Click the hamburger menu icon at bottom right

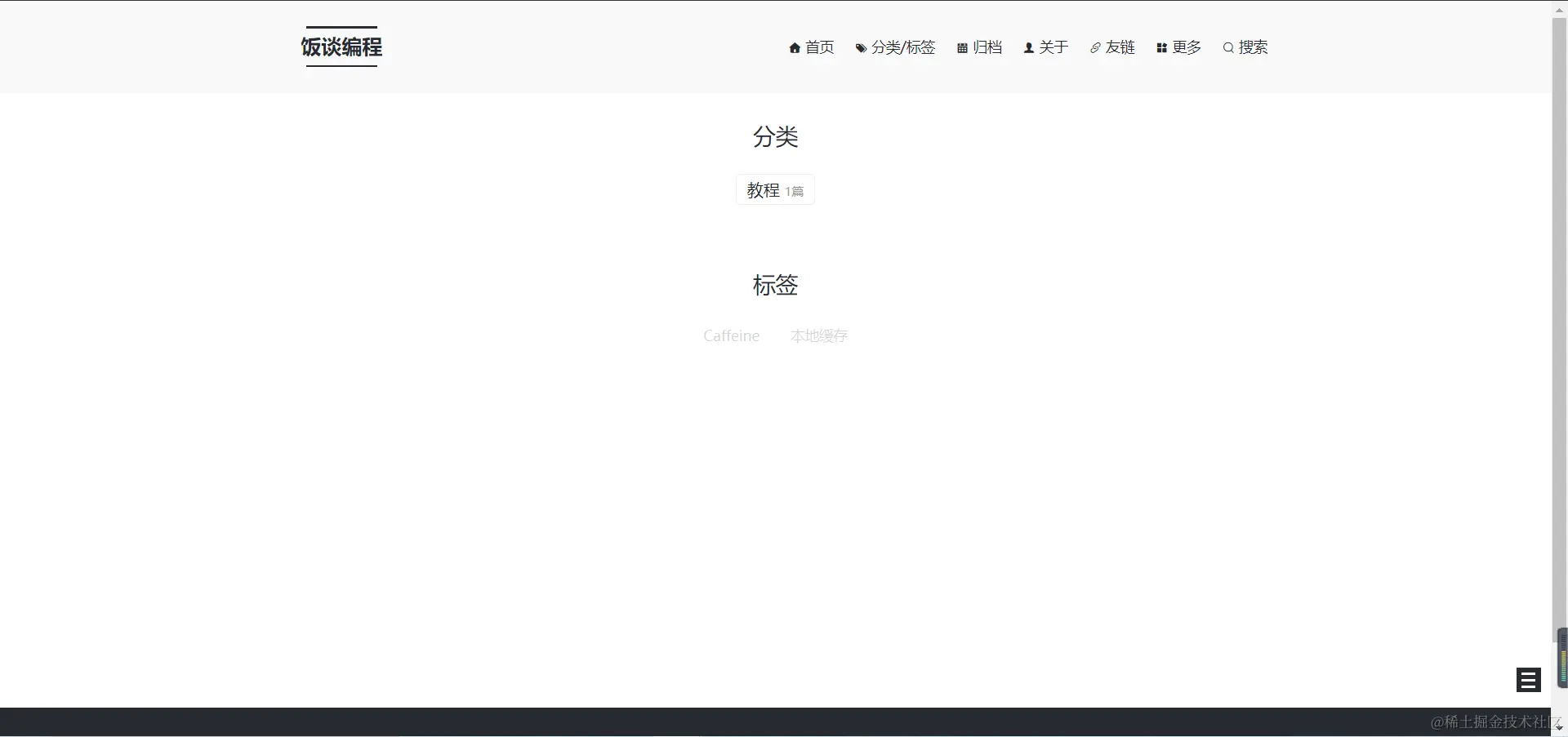(x=1527, y=679)
